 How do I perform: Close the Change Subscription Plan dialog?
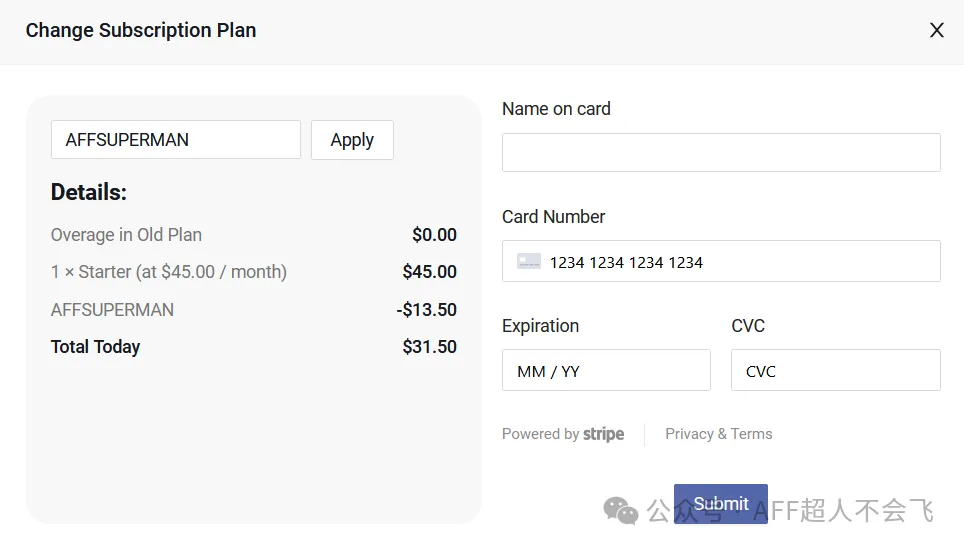[x=937, y=31]
